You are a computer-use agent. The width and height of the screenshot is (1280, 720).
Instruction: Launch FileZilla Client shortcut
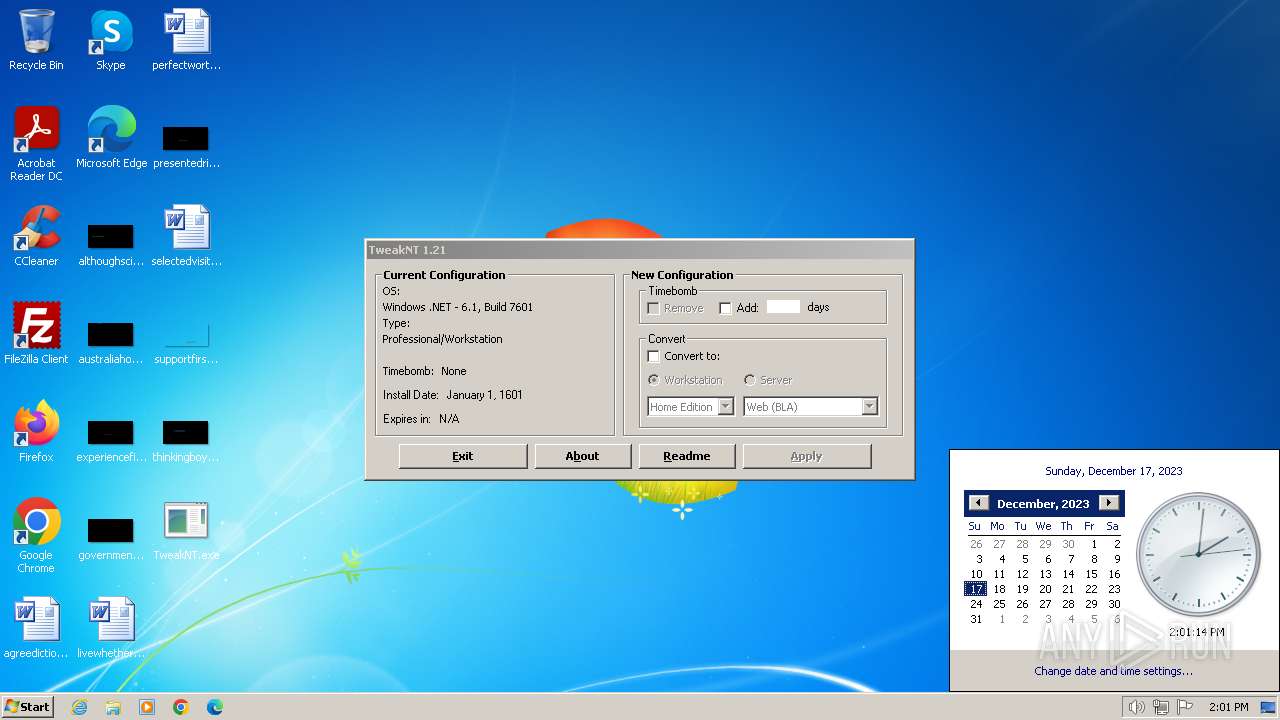36,333
